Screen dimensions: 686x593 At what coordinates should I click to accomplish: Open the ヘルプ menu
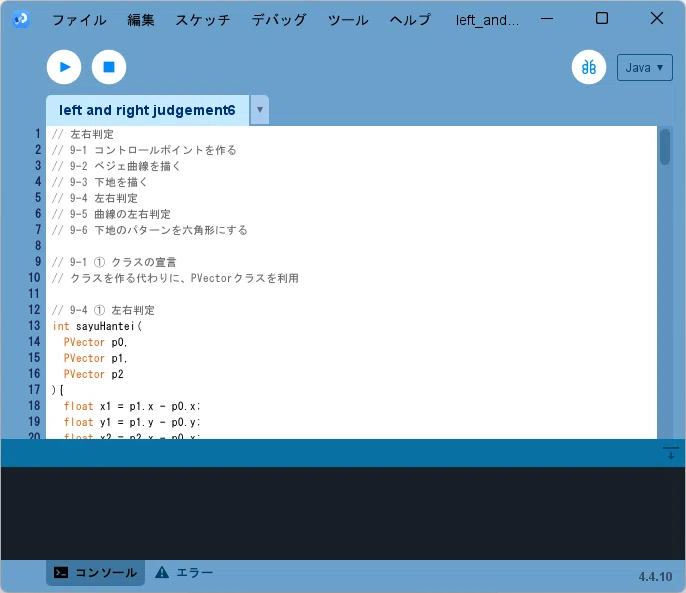coord(410,20)
